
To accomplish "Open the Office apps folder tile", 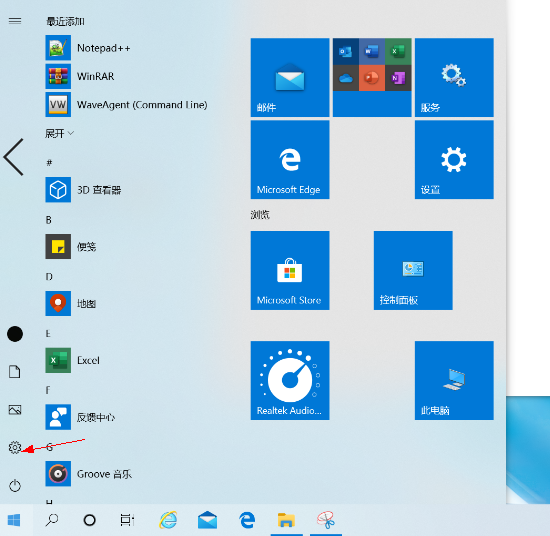I will pos(372,77).
